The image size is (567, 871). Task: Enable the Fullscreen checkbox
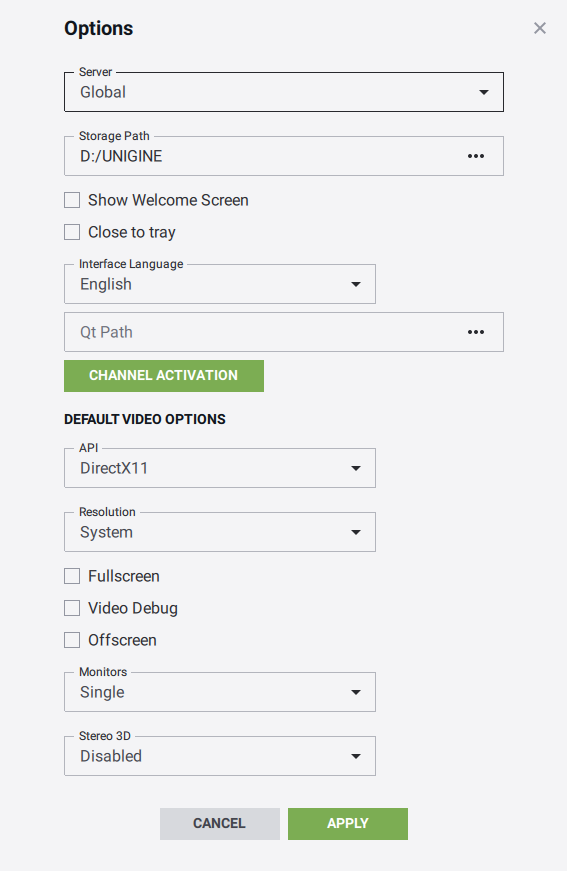point(72,576)
